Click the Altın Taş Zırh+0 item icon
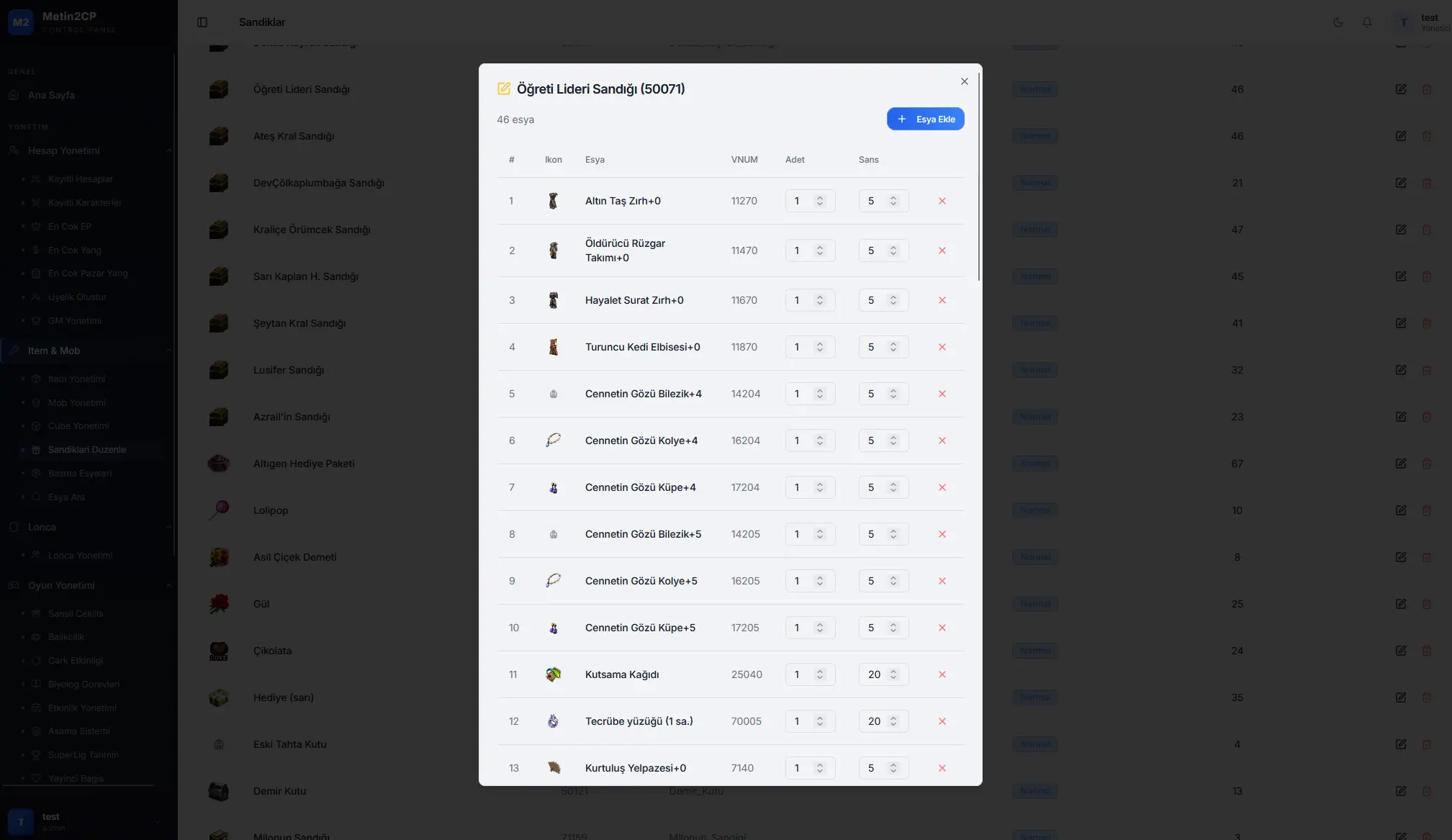The image size is (1452, 840). pyautogui.click(x=553, y=201)
